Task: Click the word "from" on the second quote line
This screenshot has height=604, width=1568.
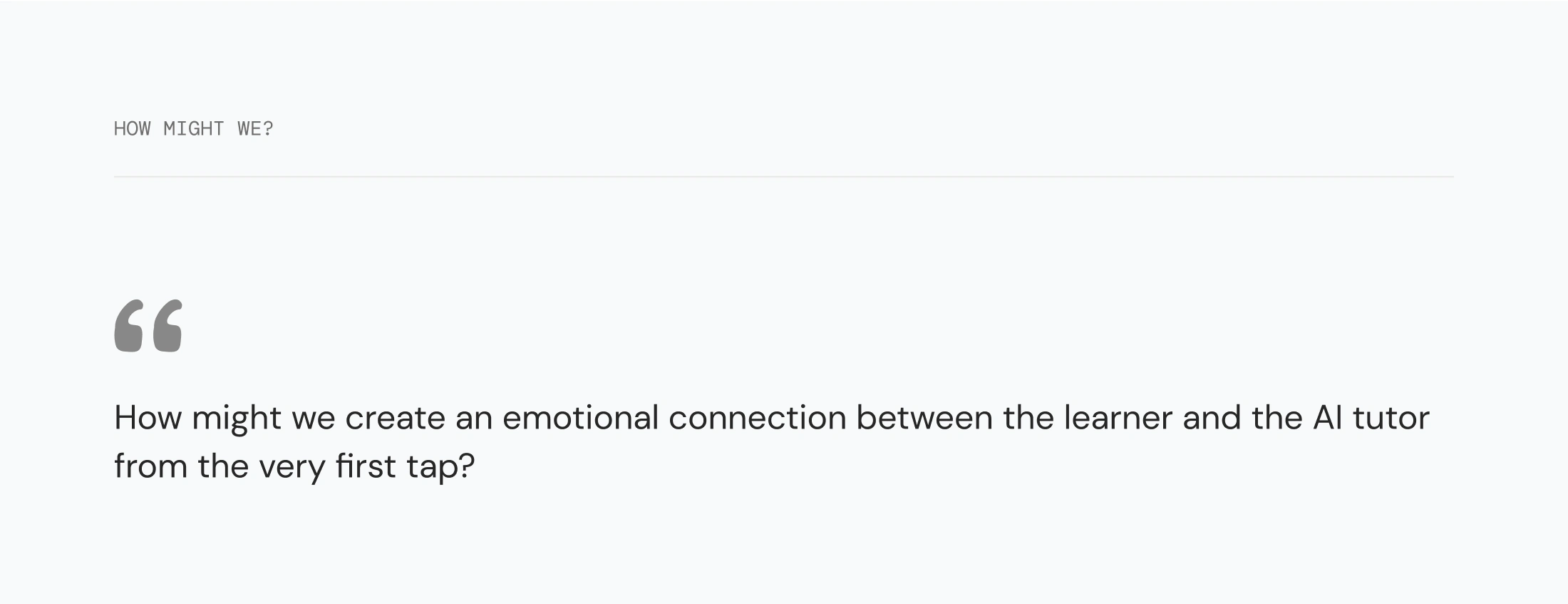Action: click(150, 466)
